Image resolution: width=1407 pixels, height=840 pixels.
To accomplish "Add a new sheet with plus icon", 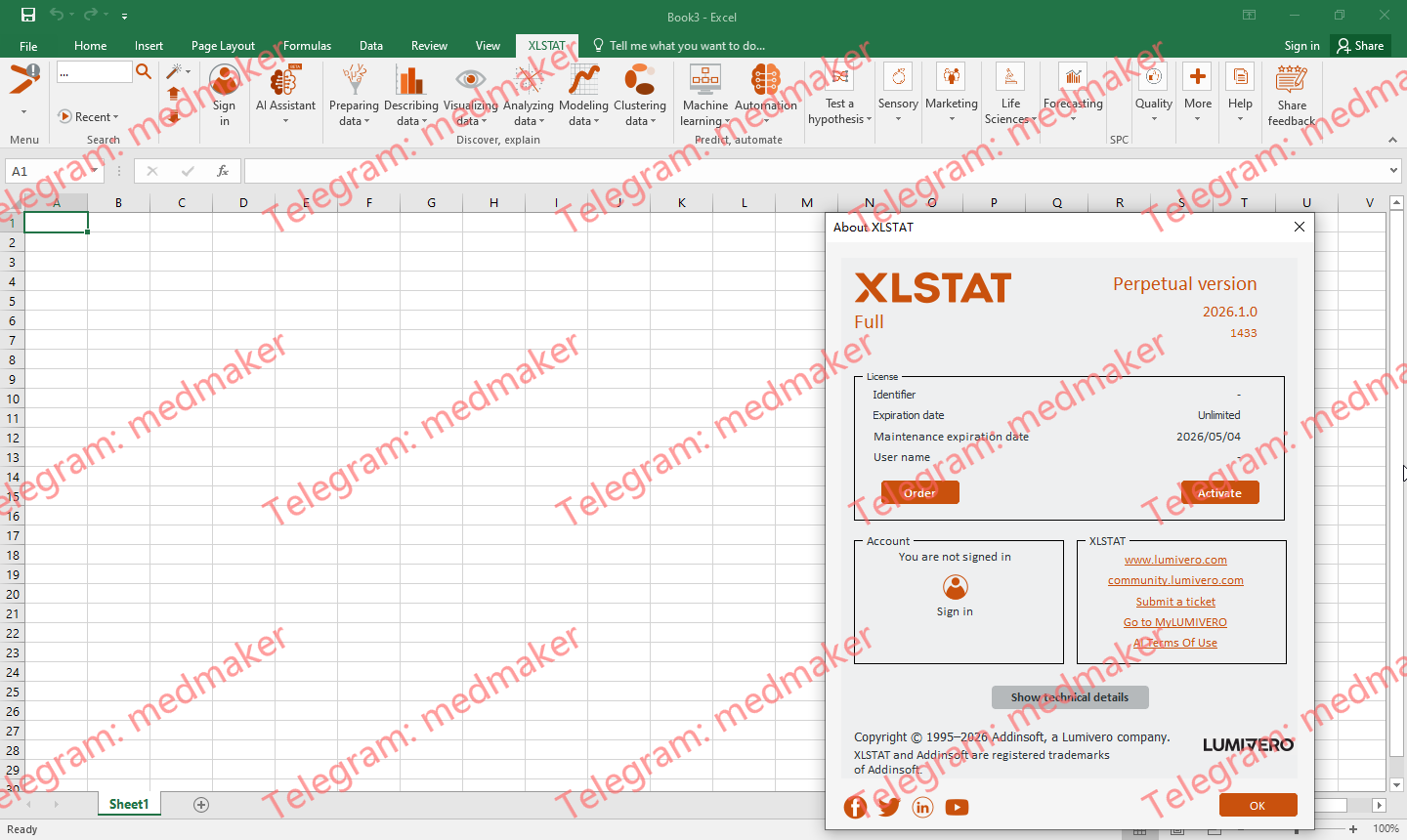I will 201,805.
